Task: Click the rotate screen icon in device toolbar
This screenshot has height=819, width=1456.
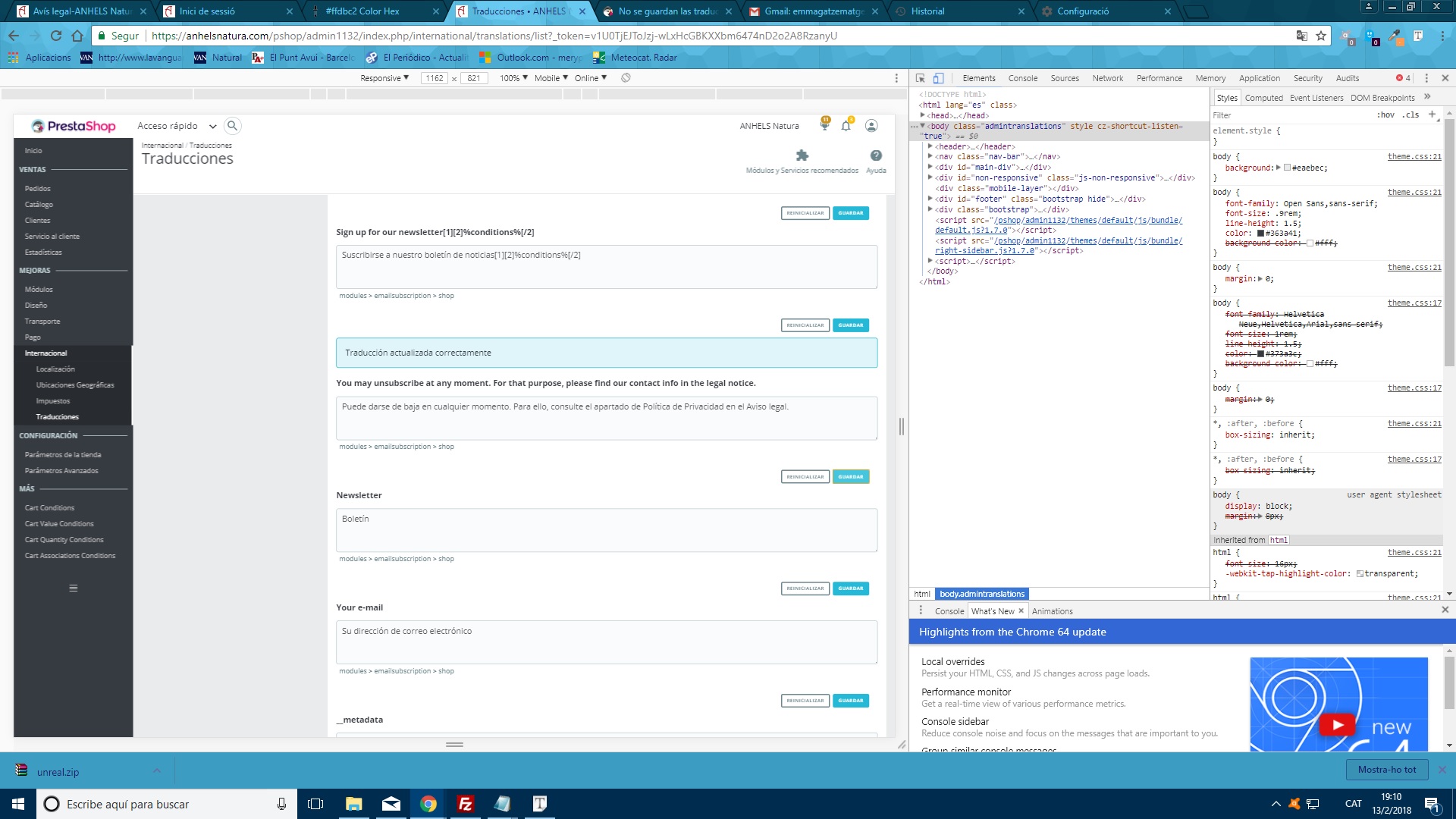Action: click(x=626, y=78)
